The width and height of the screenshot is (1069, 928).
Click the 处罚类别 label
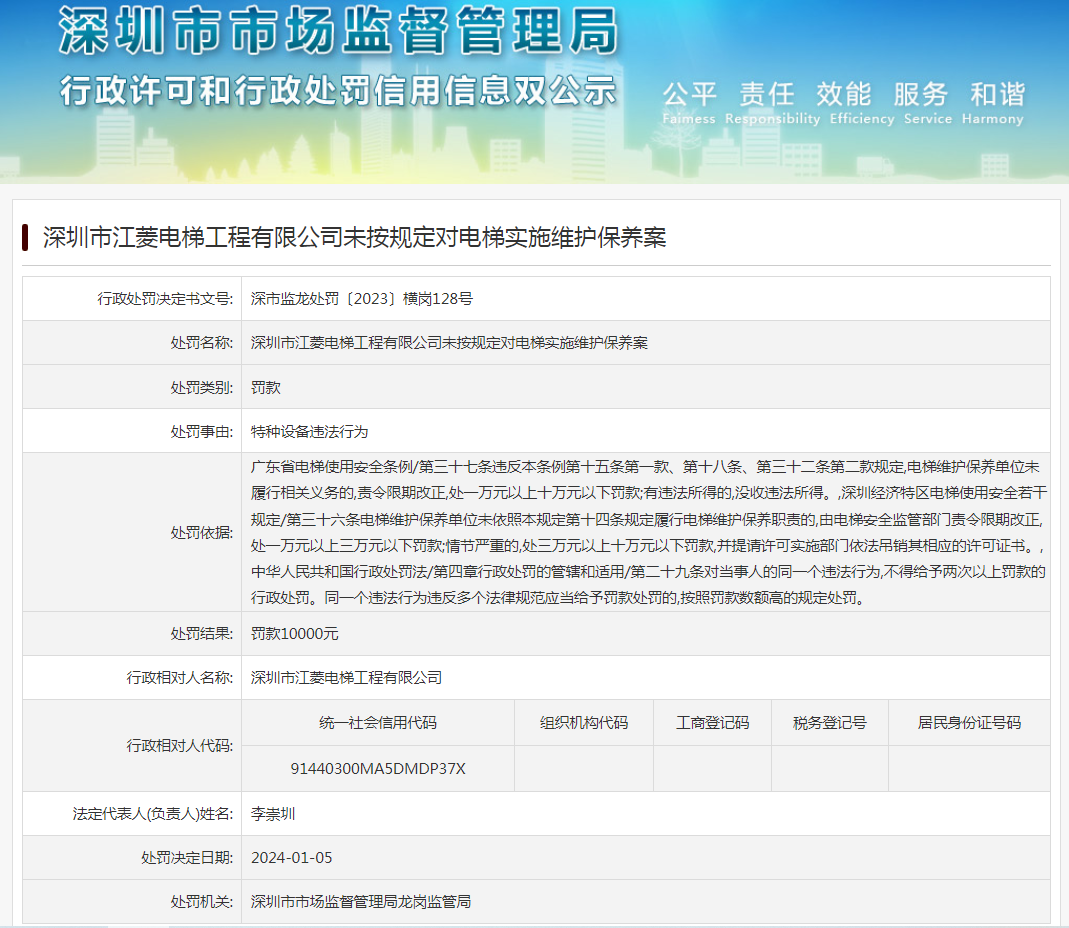coord(202,387)
